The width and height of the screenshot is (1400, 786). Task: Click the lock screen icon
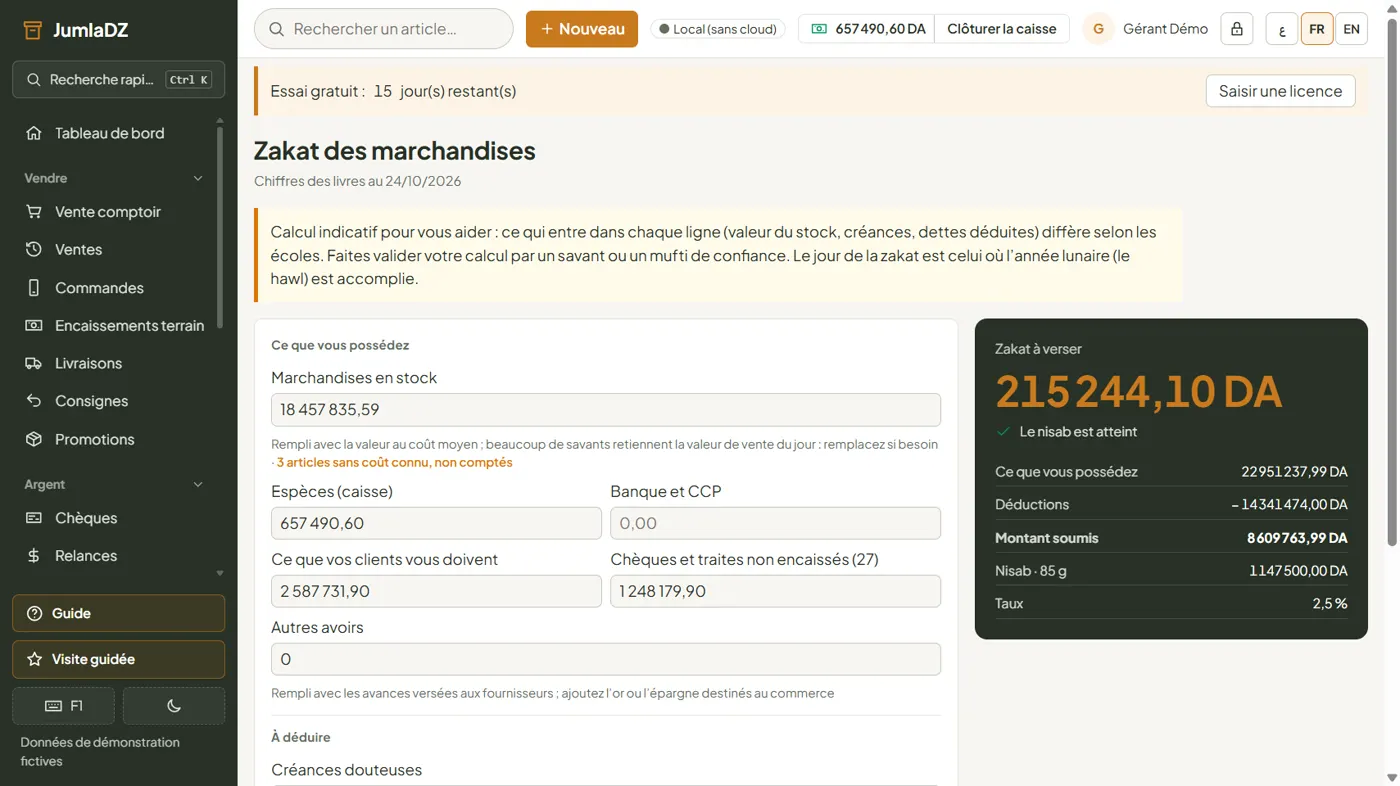pos(1237,29)
